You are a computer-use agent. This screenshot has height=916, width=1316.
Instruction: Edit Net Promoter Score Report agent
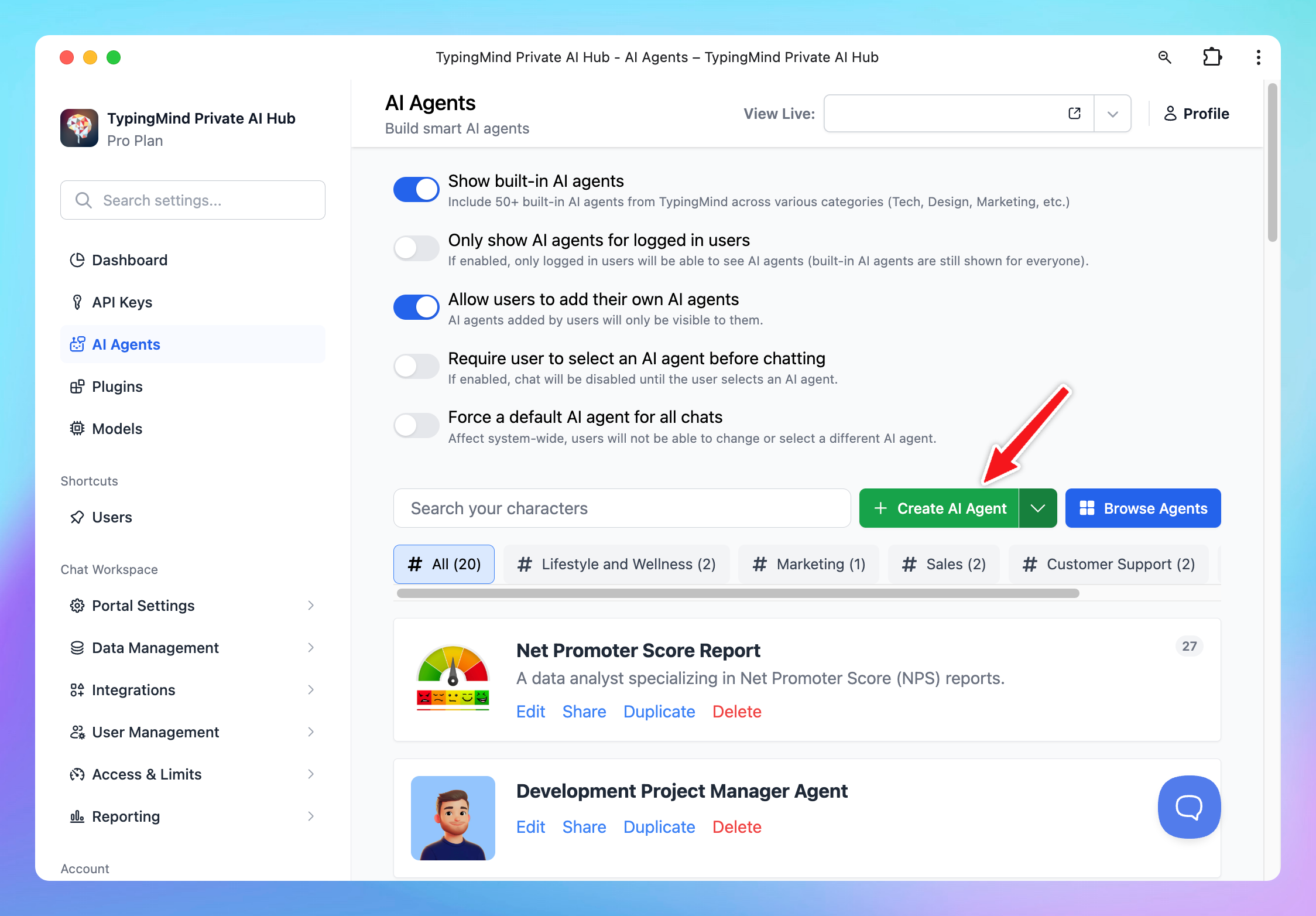[530, 712]
